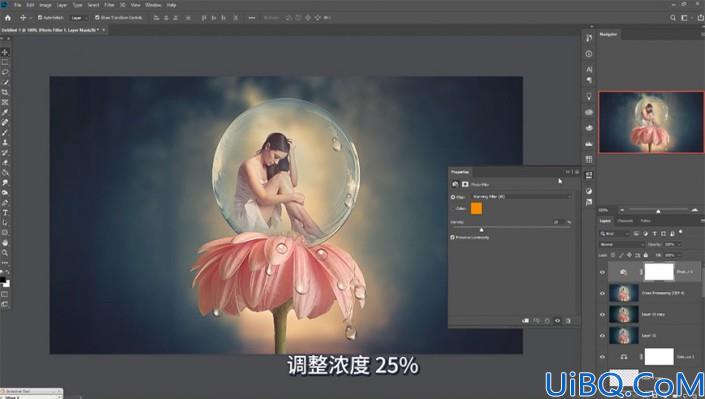This screenshot has width=705, height=399.
Task: Open the Adjustments panel icon in dock
Action: point(589,191)
